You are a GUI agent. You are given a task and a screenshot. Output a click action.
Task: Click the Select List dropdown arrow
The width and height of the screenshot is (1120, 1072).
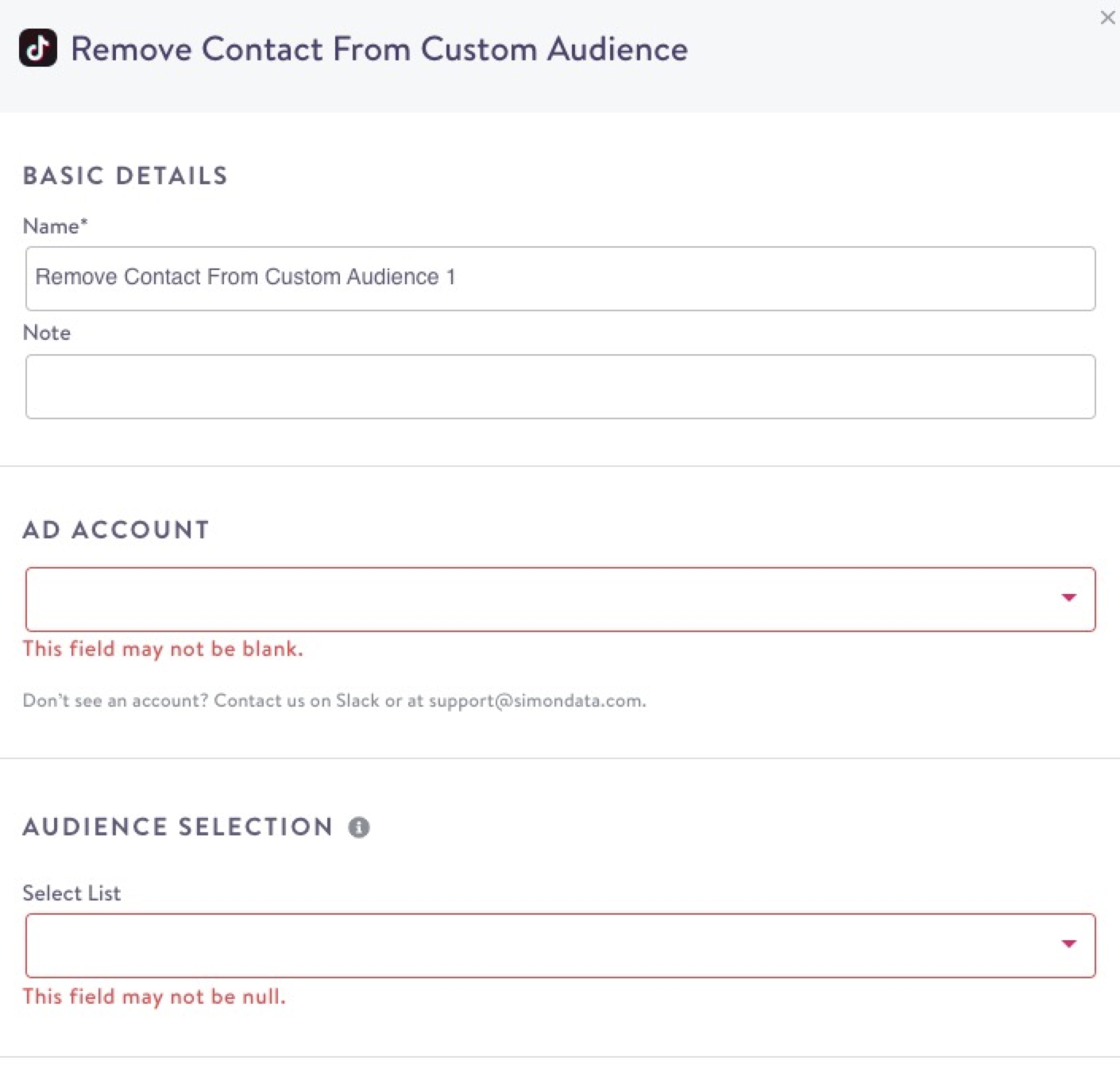pyautogui.click(x=1069, y=944)
